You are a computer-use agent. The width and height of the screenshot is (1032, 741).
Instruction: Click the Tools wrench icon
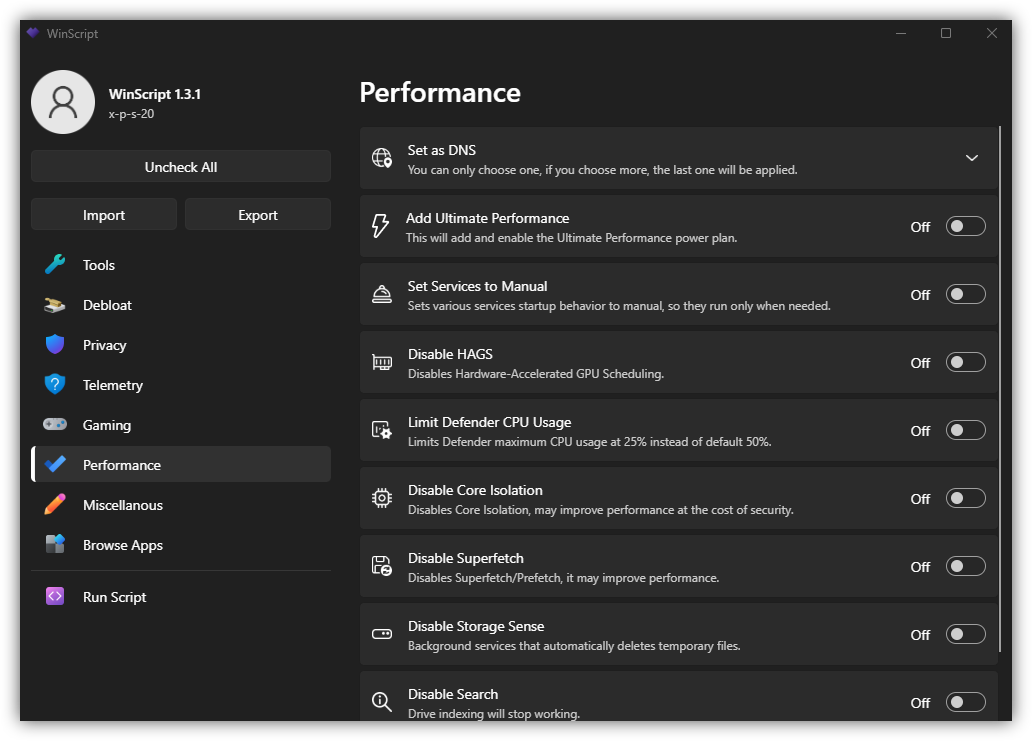point(55,265)
